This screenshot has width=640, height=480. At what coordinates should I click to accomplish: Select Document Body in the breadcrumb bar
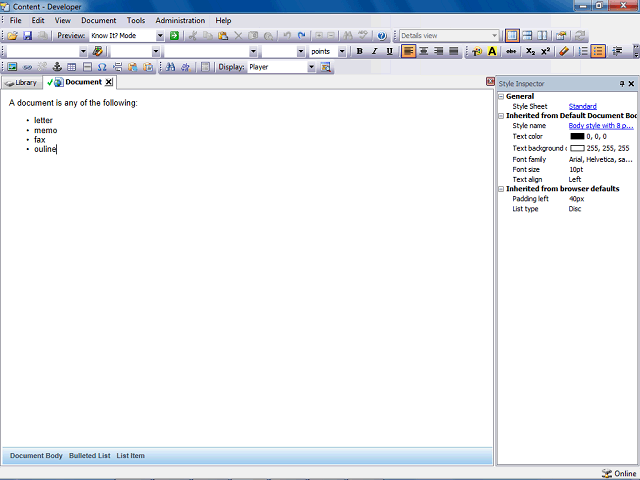click(x=36, y=456)
